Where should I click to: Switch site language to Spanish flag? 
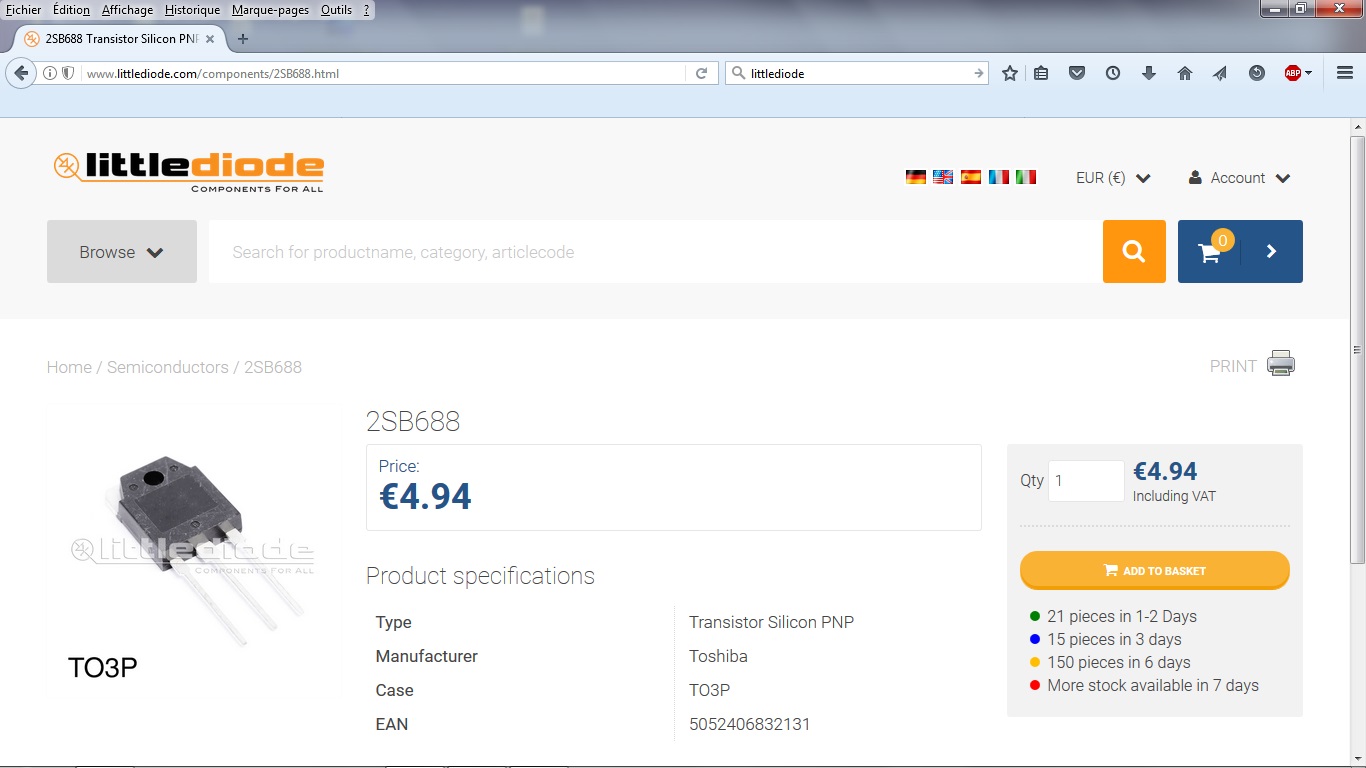click(x=971, y=177)
